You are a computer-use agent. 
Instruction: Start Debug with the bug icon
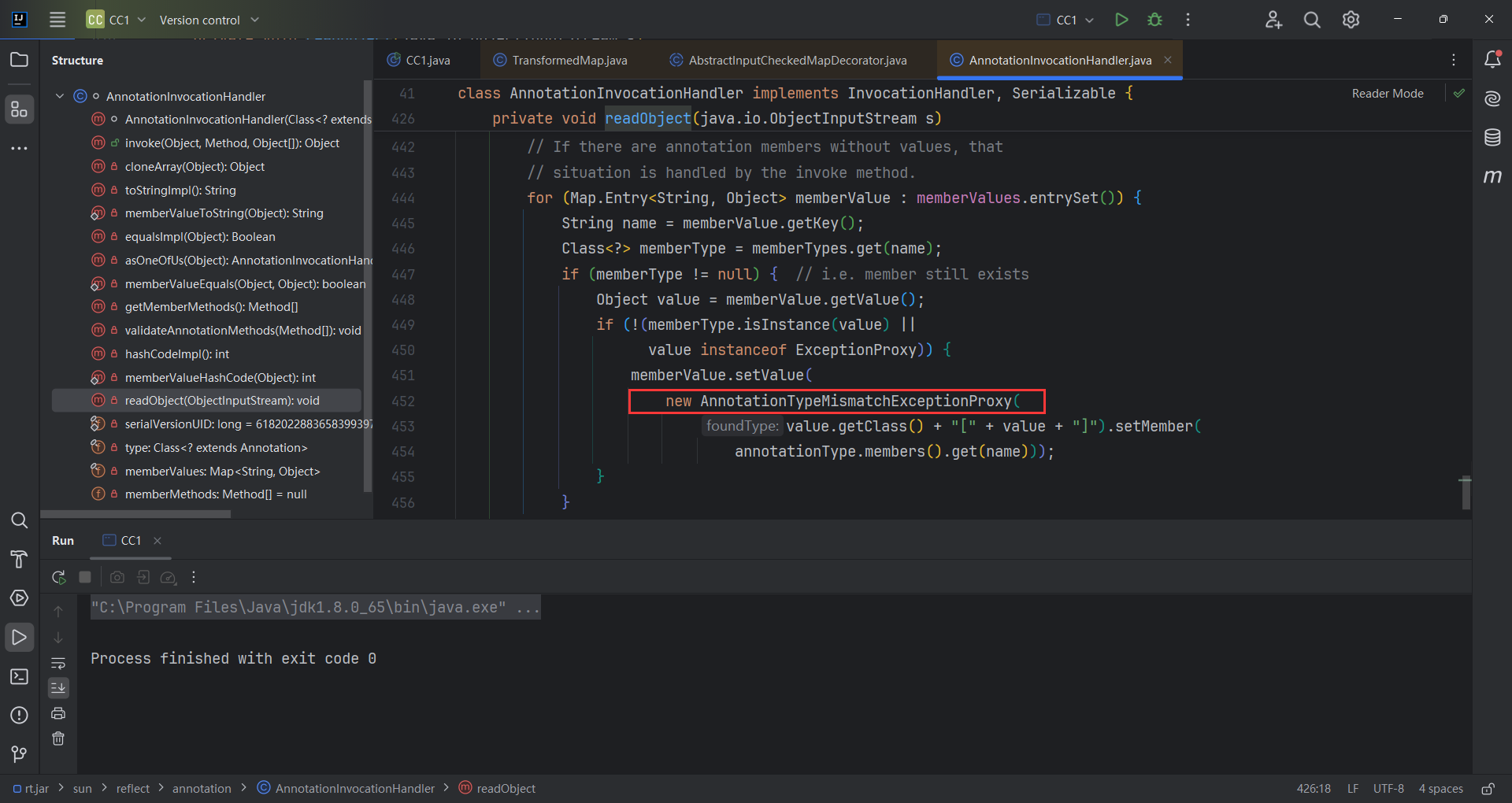pyautogui.click(x=1154, y=20)
